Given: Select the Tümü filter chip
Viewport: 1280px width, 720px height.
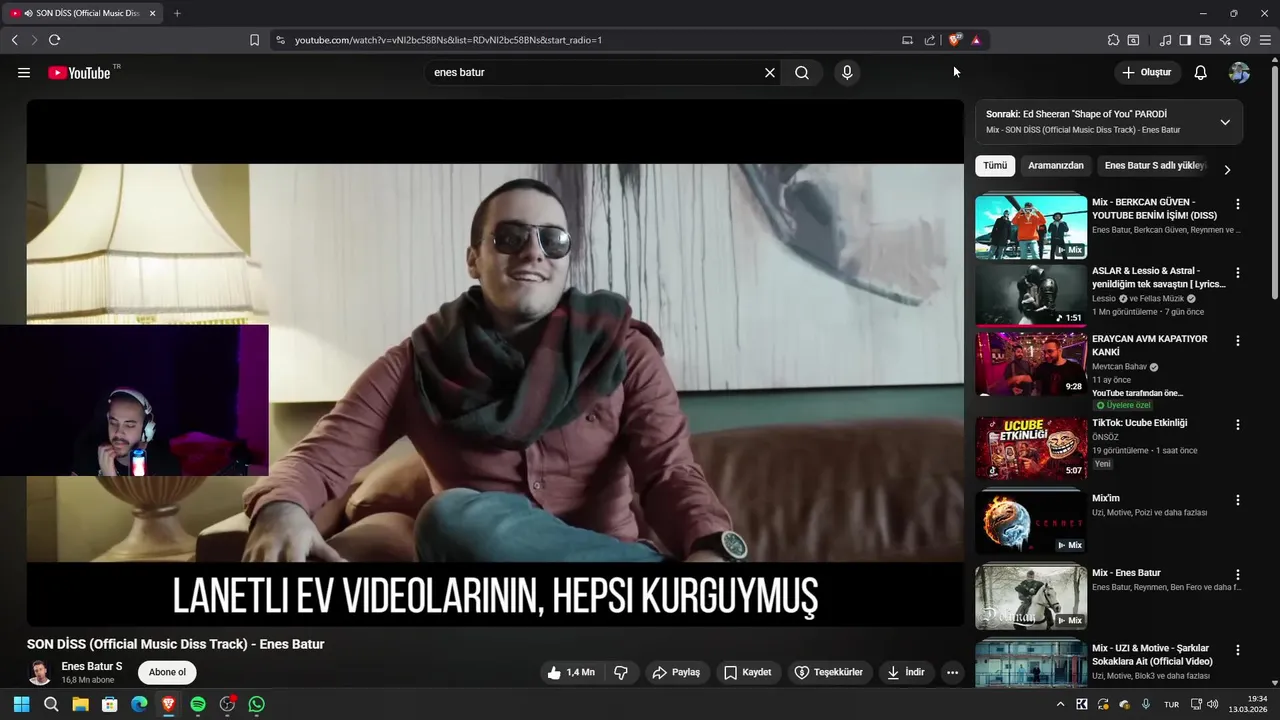Looking at the screenshot, I should tap(995, 166).
